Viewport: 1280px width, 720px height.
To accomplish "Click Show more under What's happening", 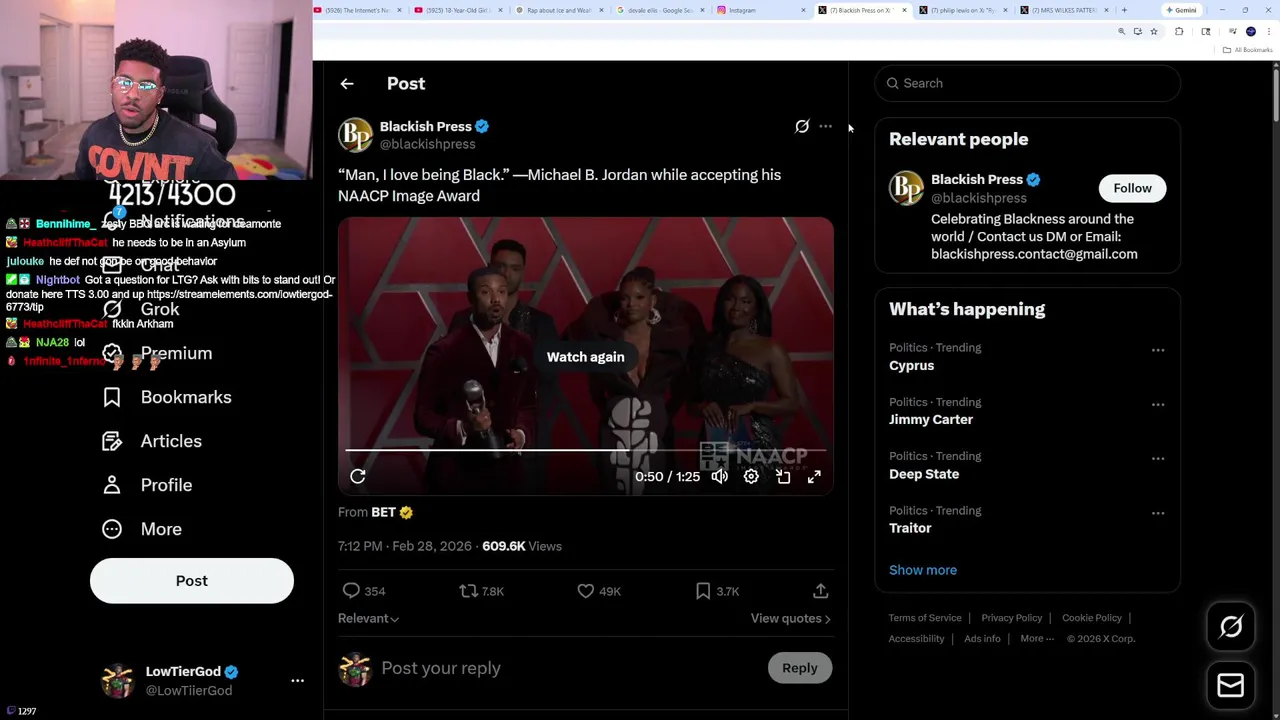I will point(922,570).
